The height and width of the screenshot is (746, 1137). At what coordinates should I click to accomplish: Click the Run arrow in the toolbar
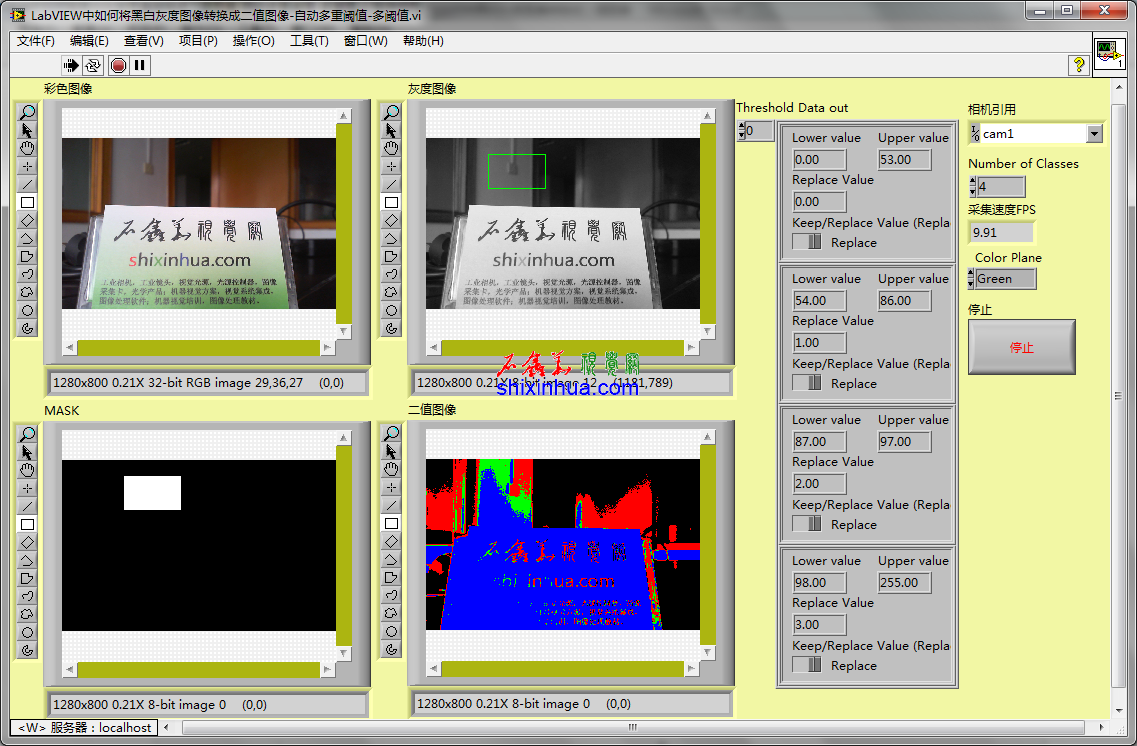71,65
